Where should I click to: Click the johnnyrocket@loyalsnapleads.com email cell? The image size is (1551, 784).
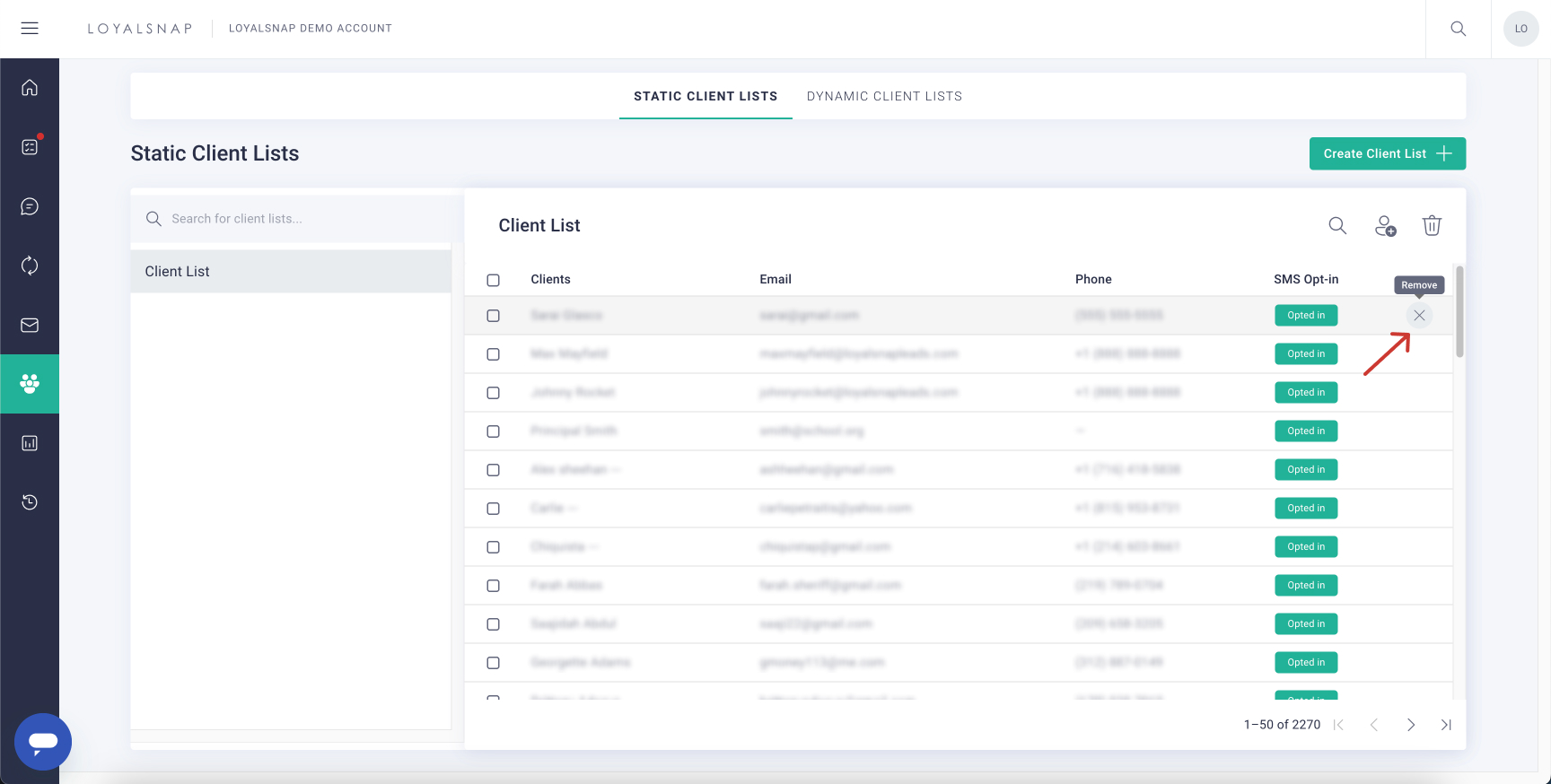click(x=859, y=393)
